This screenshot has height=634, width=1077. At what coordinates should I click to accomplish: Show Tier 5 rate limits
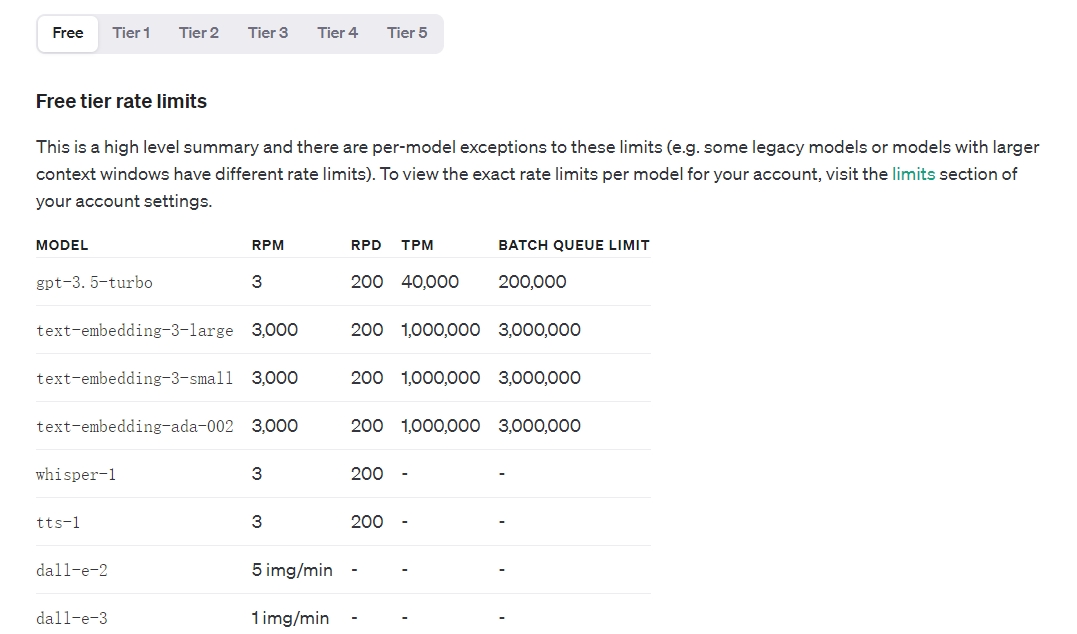(x=407, y=33)
